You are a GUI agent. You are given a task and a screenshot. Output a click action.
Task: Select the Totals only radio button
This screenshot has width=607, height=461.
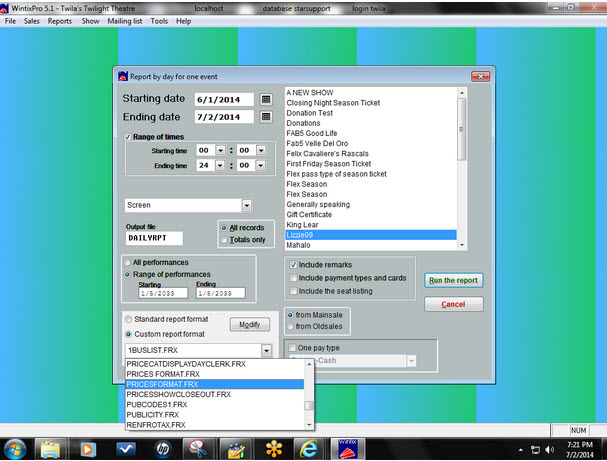tap(223, 240)
